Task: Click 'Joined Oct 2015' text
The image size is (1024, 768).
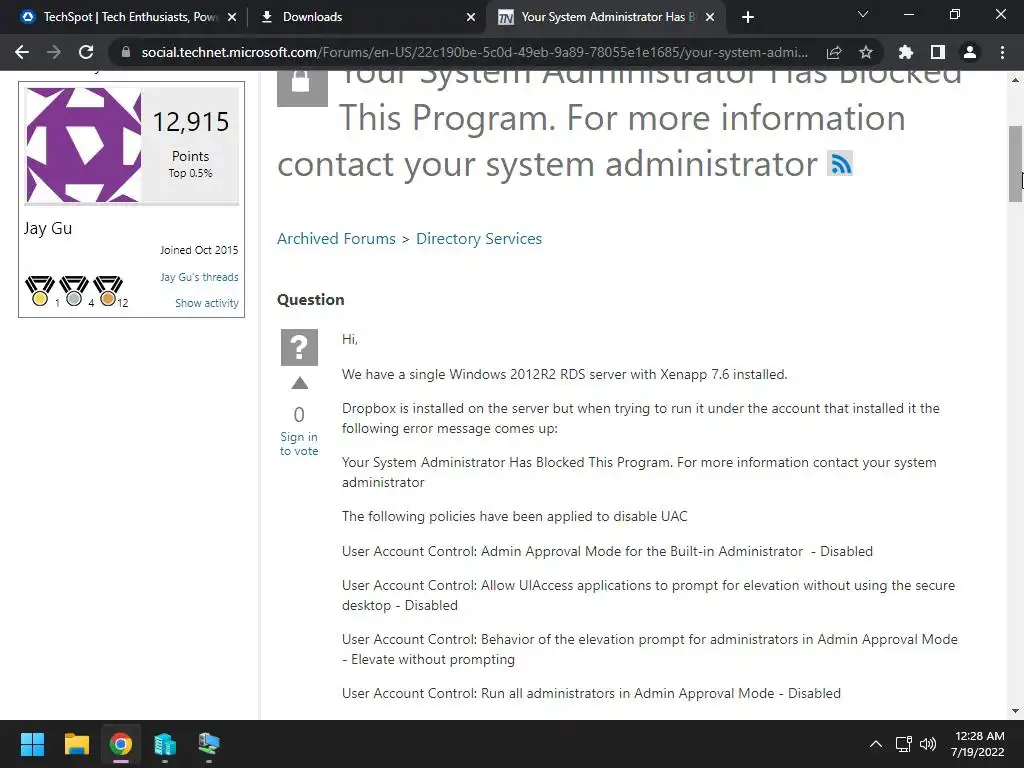Action: point(199,250)
